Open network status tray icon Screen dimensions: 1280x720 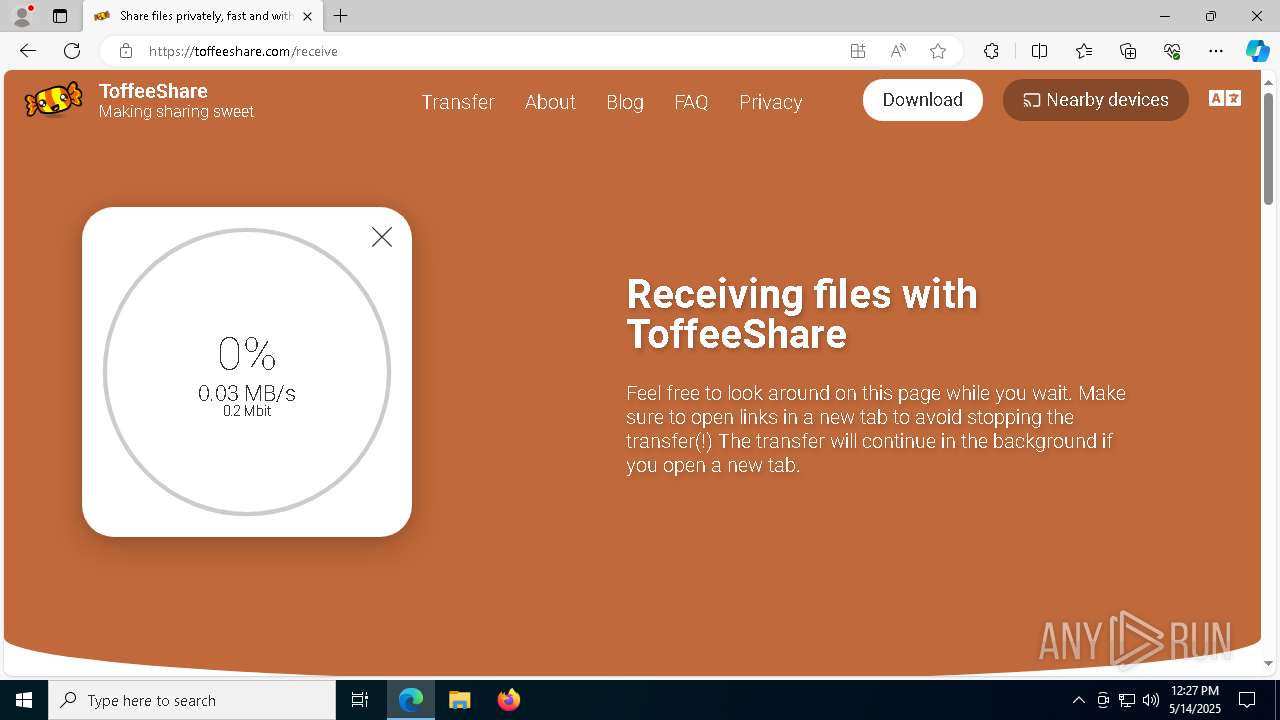1127,700
